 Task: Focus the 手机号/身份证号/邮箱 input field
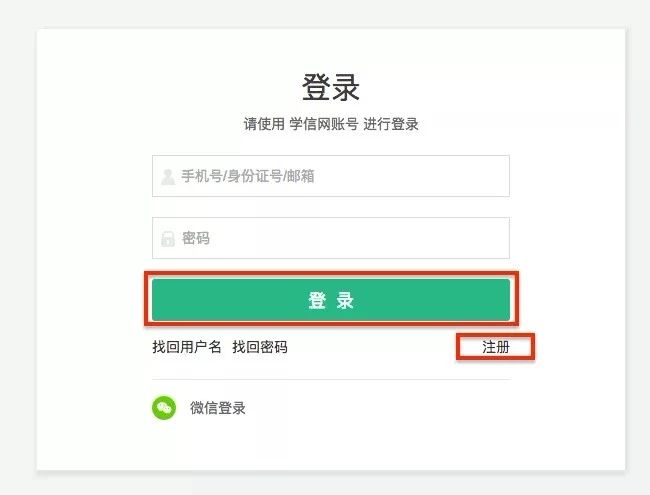pyautogui.click(x=340, y=177)
